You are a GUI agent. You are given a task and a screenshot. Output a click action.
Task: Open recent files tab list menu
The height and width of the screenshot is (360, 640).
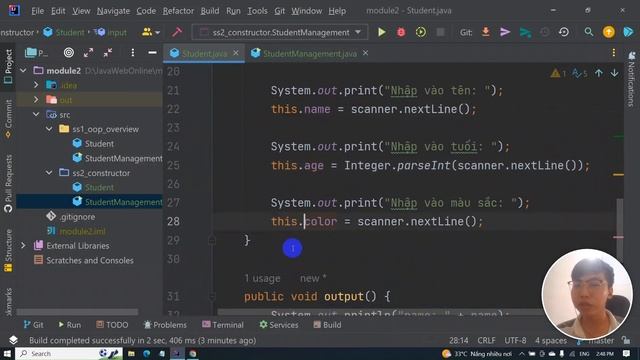click(613, 53)
